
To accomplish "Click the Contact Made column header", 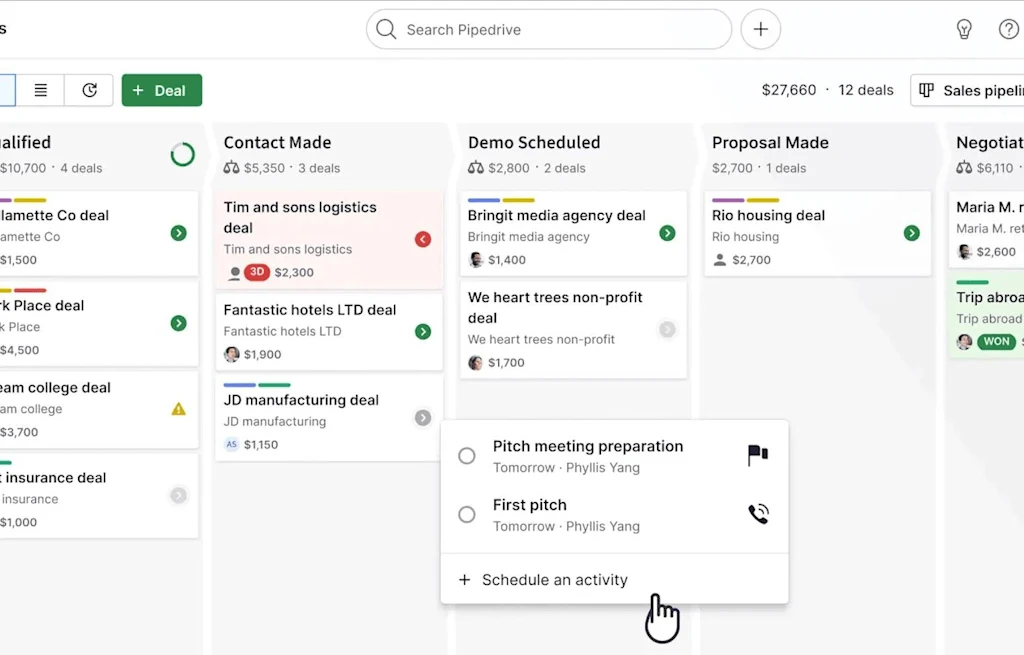I will pos(276,142).
